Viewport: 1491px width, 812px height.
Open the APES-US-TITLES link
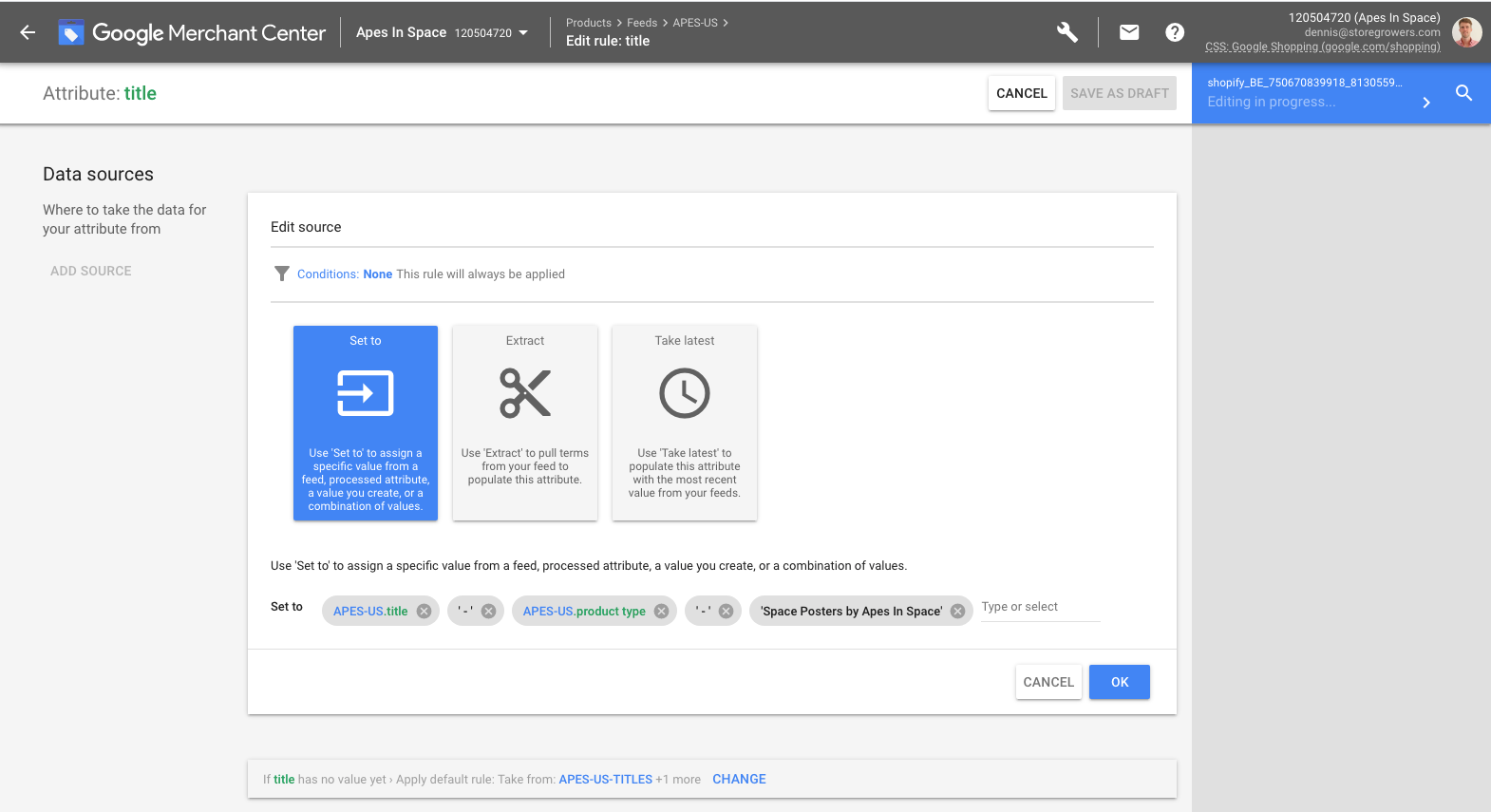606,779
